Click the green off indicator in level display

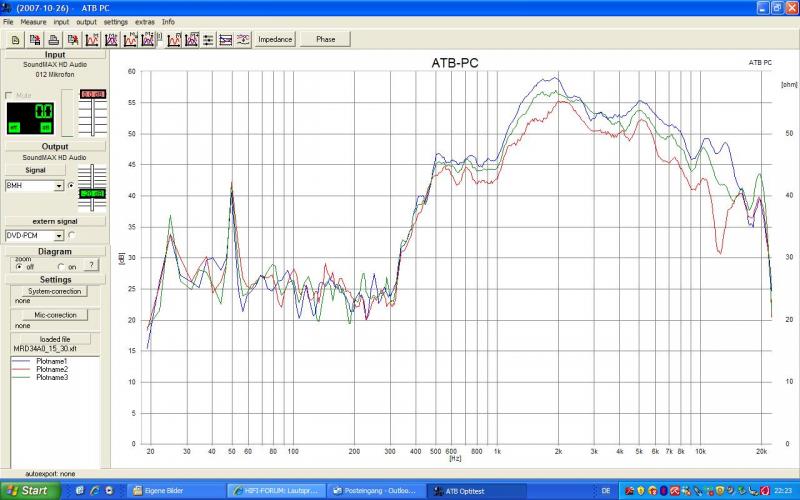tap(14, 128)
